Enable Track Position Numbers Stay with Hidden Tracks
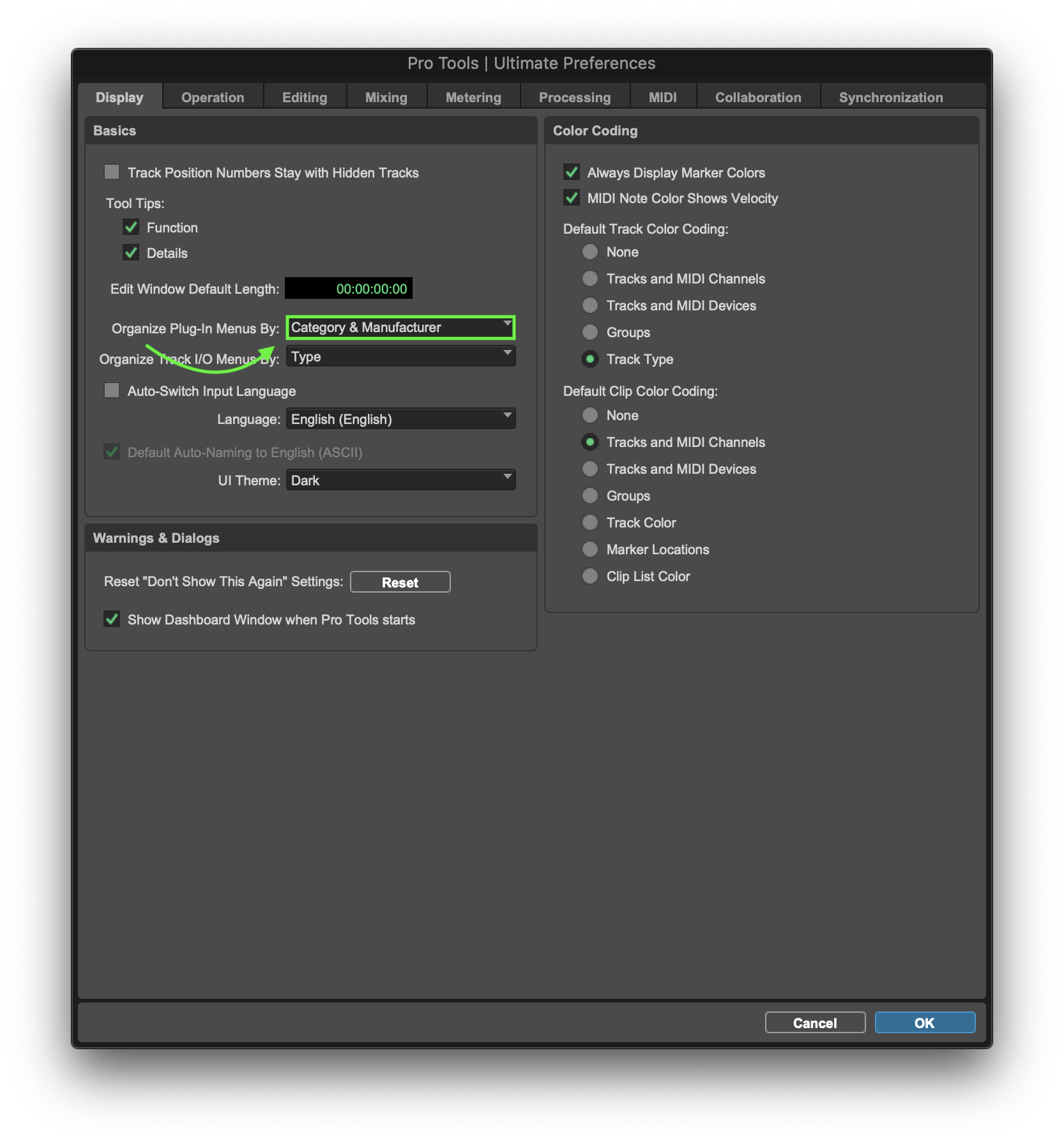This screenshot has height=1143, width=1064. pos(112,172)
